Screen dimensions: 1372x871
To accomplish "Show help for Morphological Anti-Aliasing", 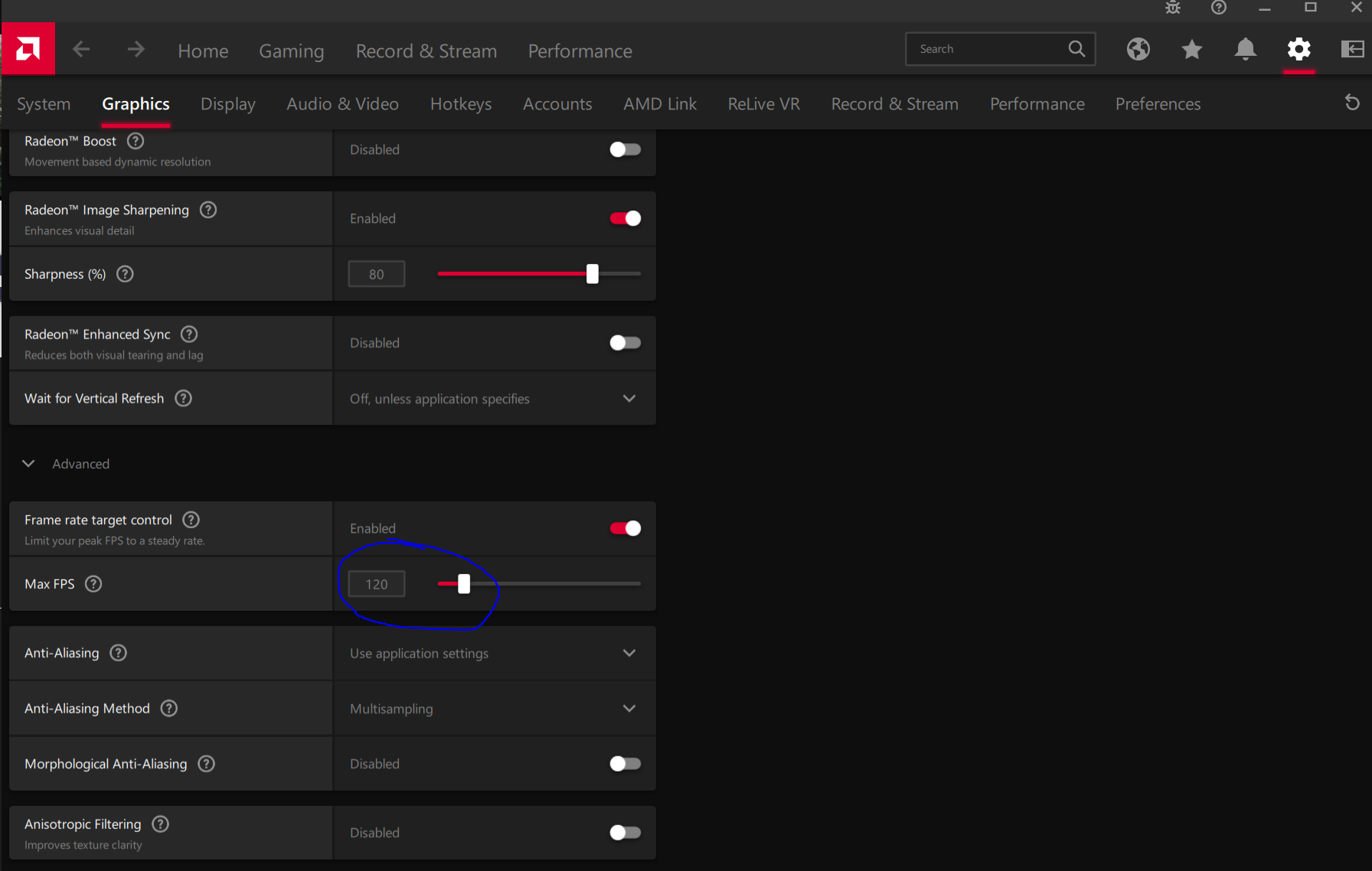I will coord(207,764).
